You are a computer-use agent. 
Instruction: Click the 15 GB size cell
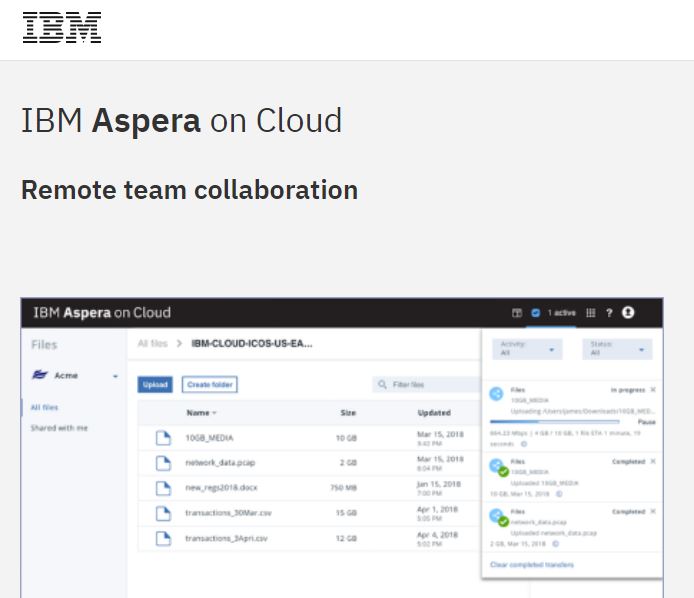[x=346, y=513]
